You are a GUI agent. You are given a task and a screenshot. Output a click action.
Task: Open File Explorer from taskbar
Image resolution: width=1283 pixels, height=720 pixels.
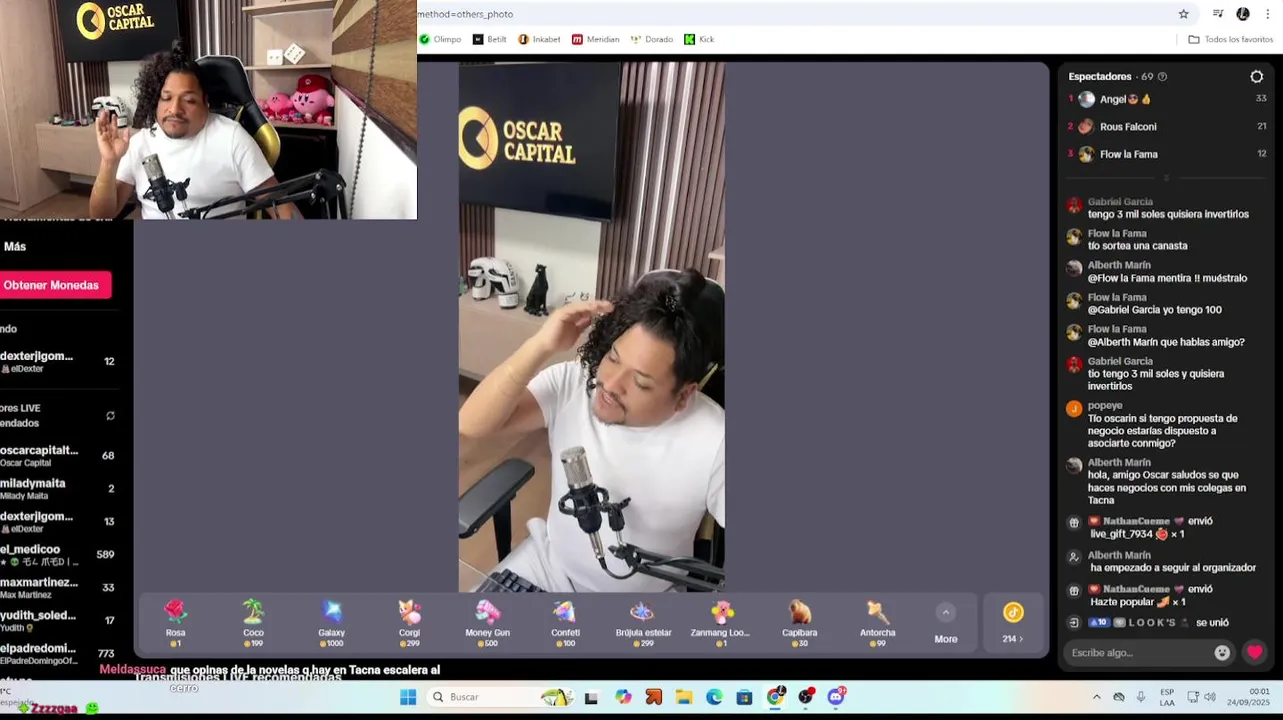684,697
